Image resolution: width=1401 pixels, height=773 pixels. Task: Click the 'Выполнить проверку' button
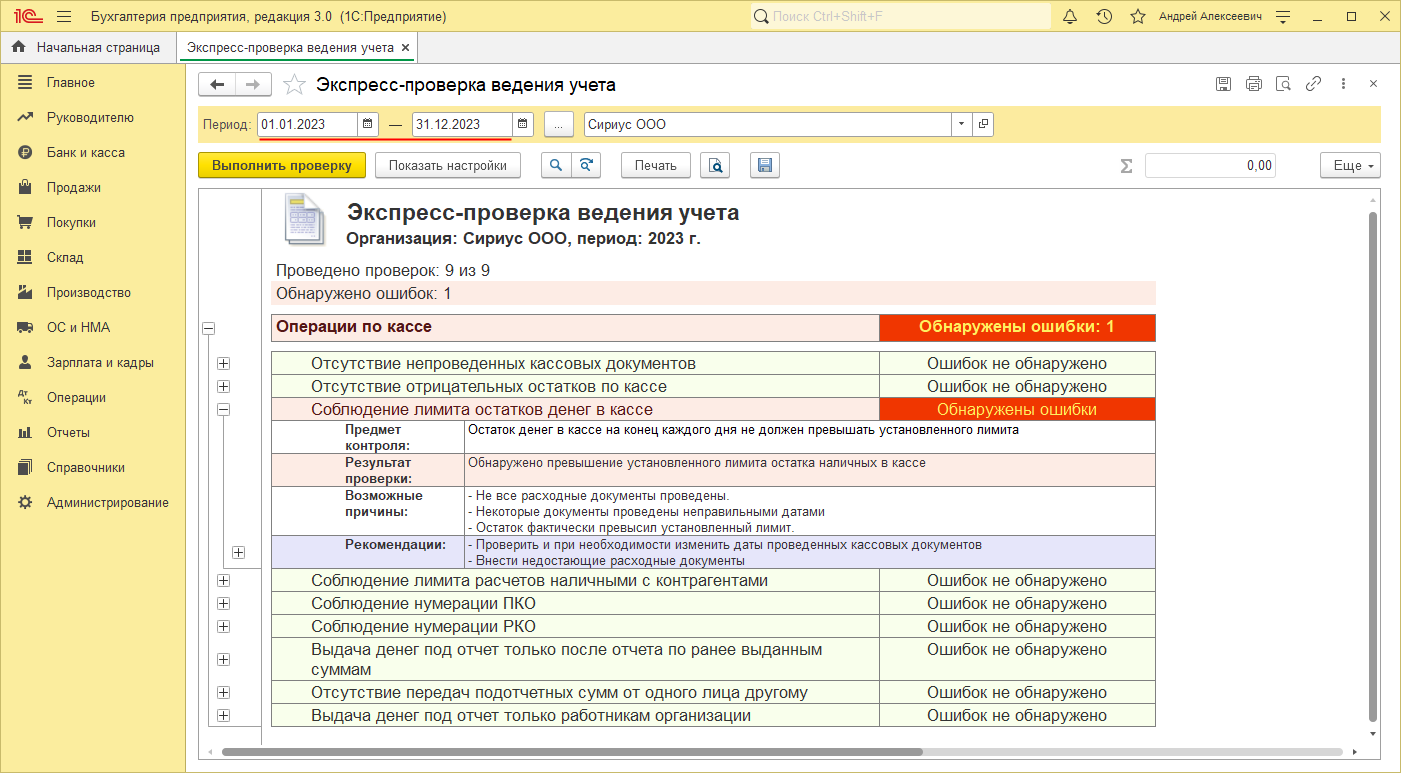[x=282, y=166]
